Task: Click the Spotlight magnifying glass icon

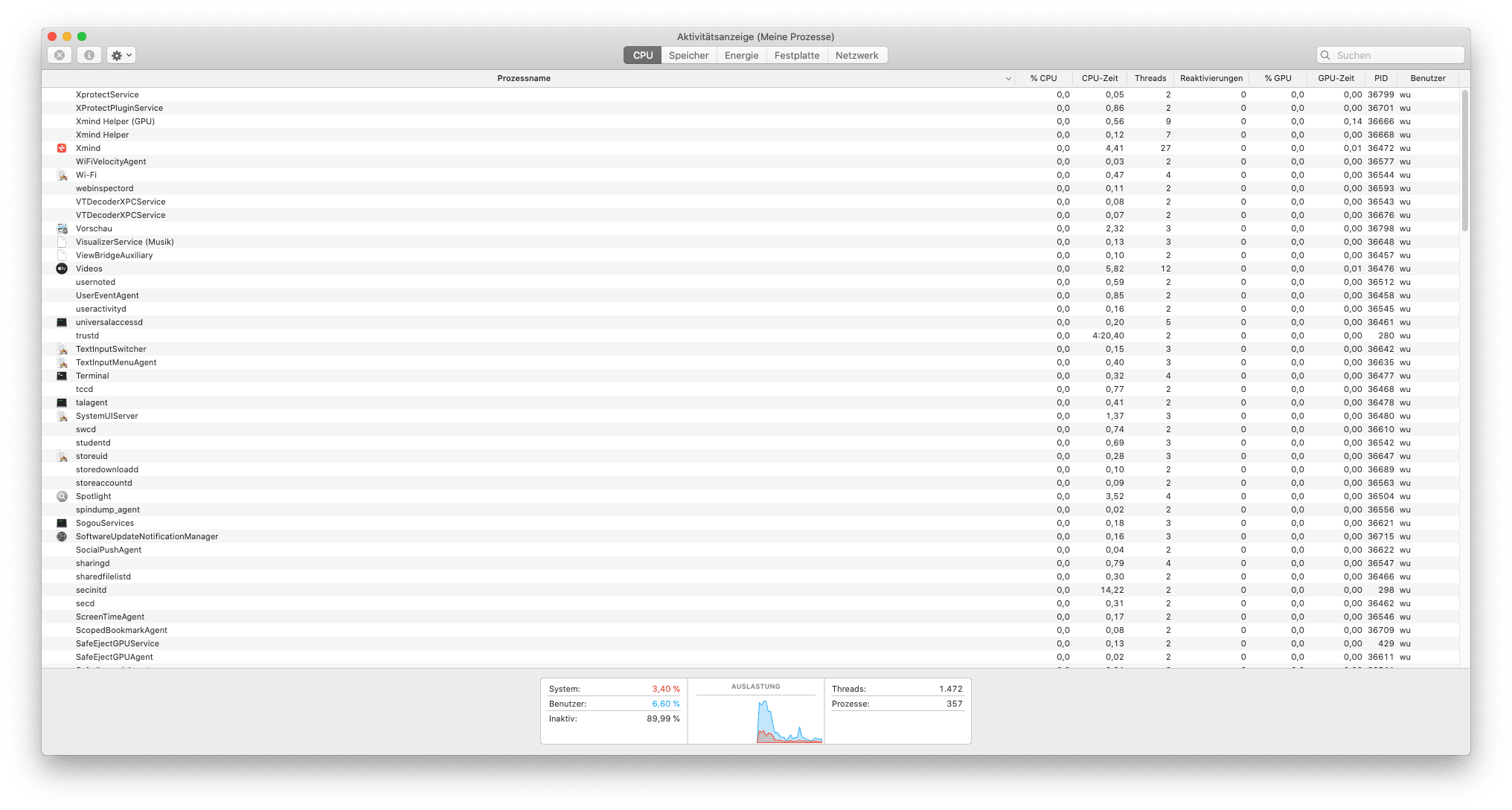Action: pyautogui.click(x=63, y=496)
